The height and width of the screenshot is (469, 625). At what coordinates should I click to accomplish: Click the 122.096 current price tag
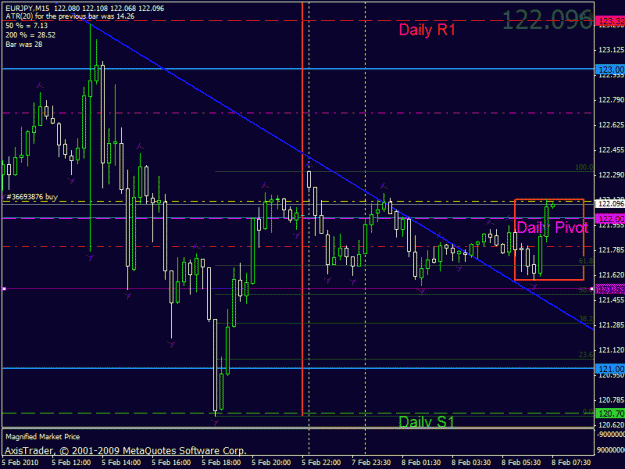[610, 204]
